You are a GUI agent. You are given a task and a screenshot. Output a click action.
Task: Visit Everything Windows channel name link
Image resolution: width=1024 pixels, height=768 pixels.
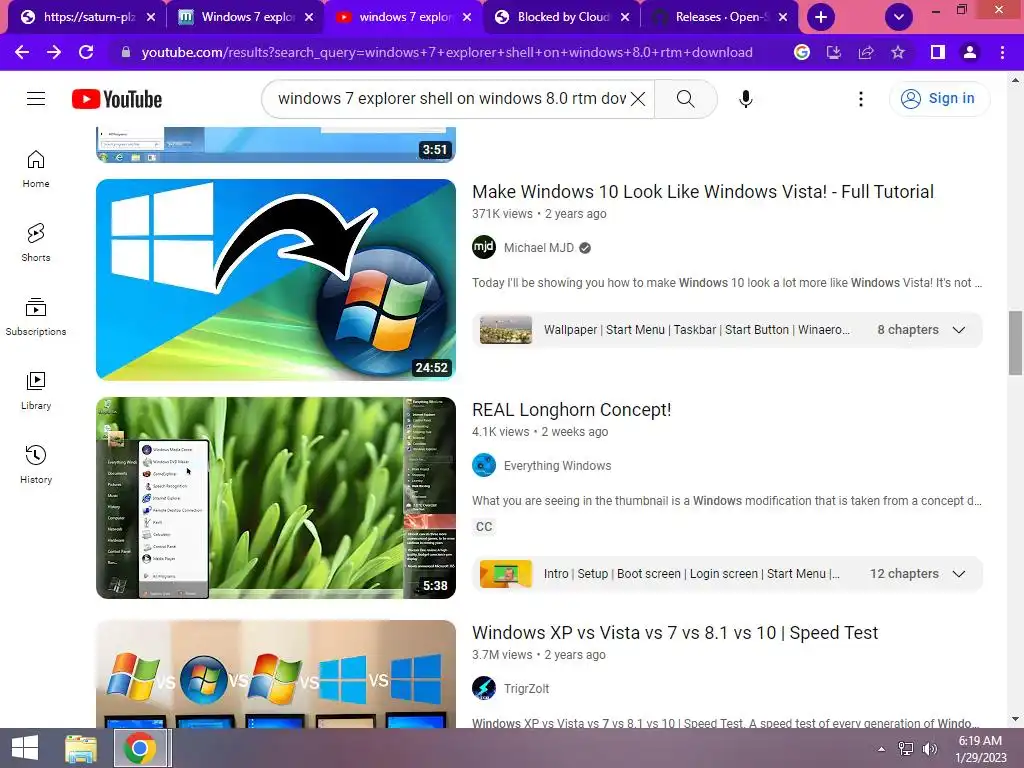pyautogui.click(x=557, y=466)
